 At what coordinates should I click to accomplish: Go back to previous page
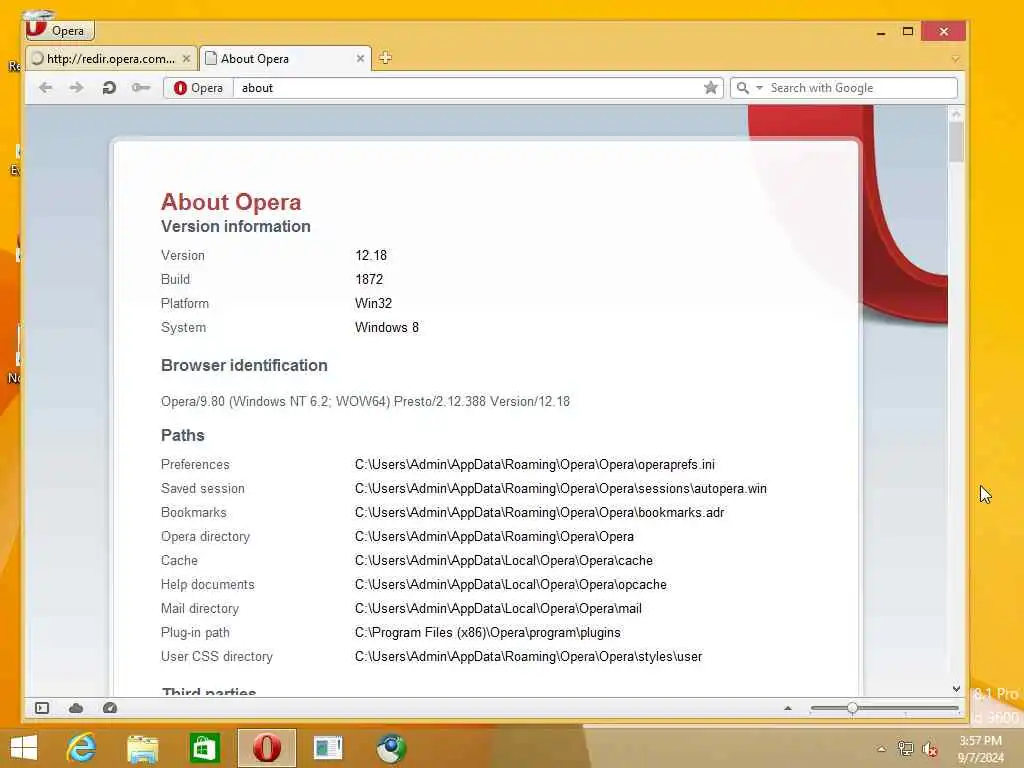pyautogui.click(x=45, y=88)
